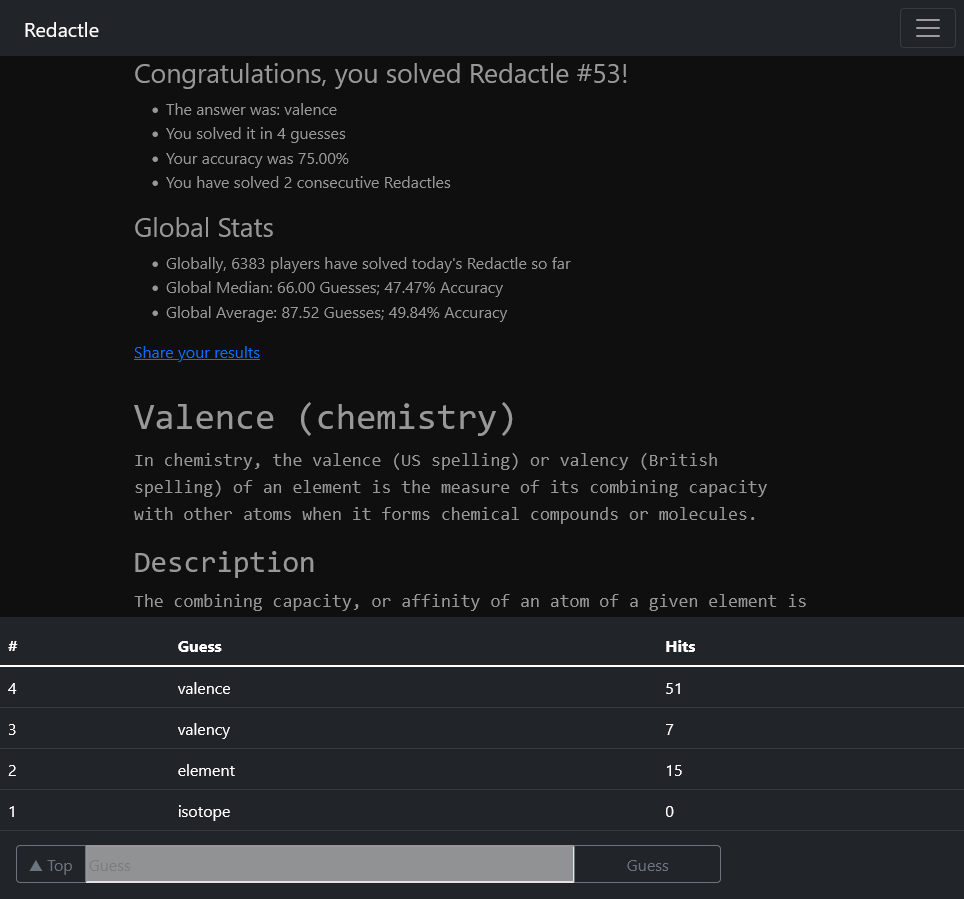Click the # column header

point(13,646)
